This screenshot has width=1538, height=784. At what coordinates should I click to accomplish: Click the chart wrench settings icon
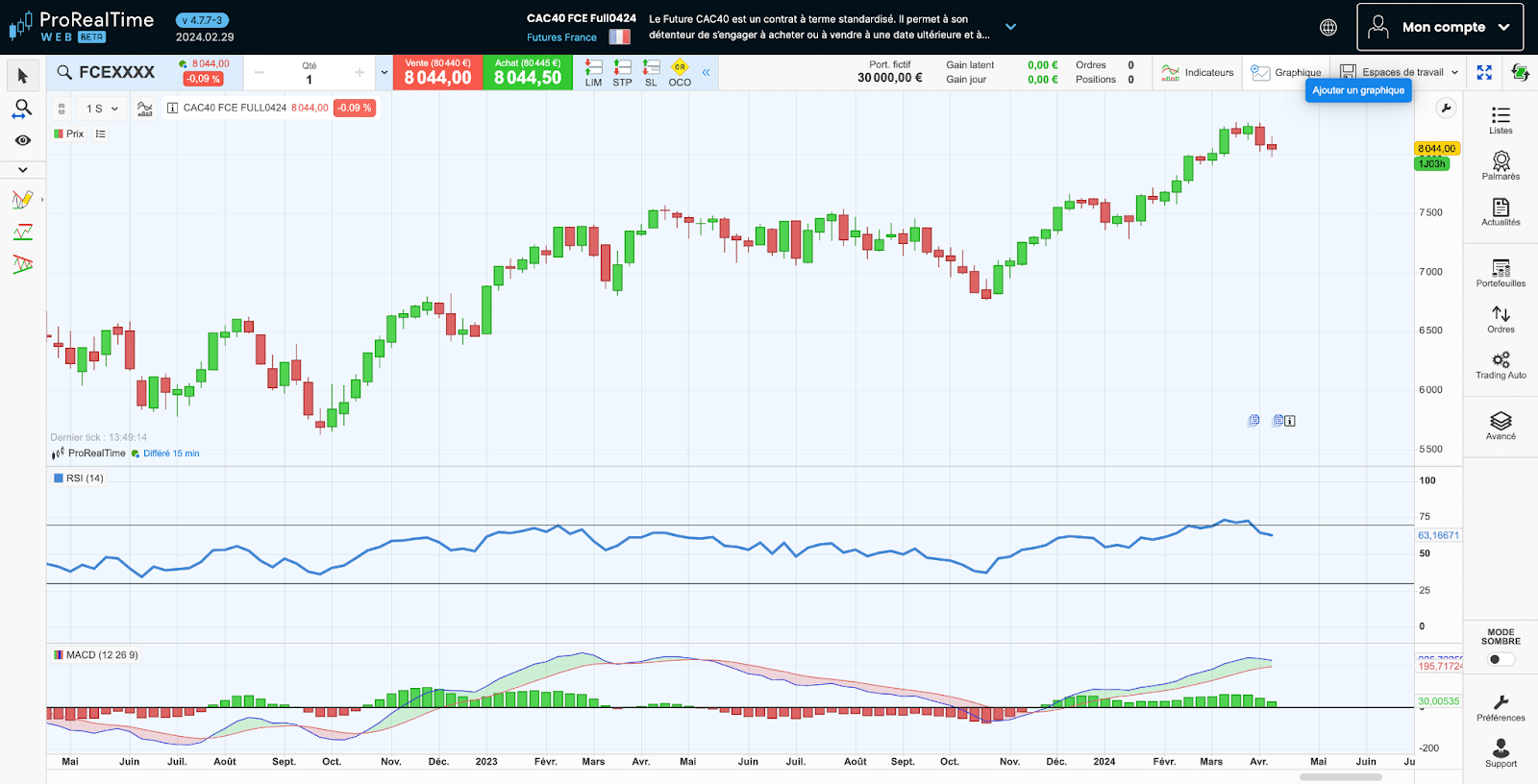coord(1446,109)
